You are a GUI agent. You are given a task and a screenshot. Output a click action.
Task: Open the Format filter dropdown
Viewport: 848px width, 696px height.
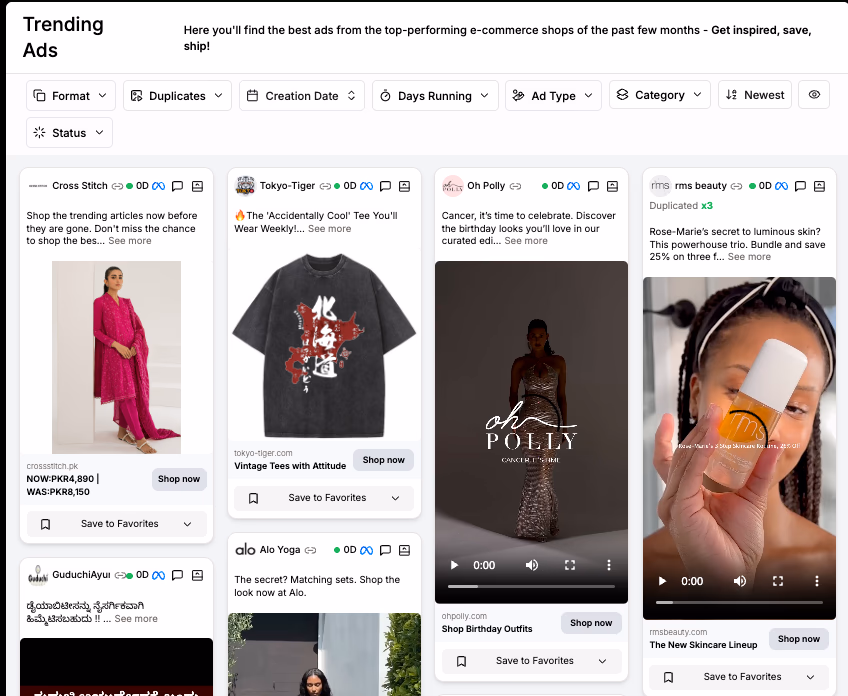click(71, 96)
